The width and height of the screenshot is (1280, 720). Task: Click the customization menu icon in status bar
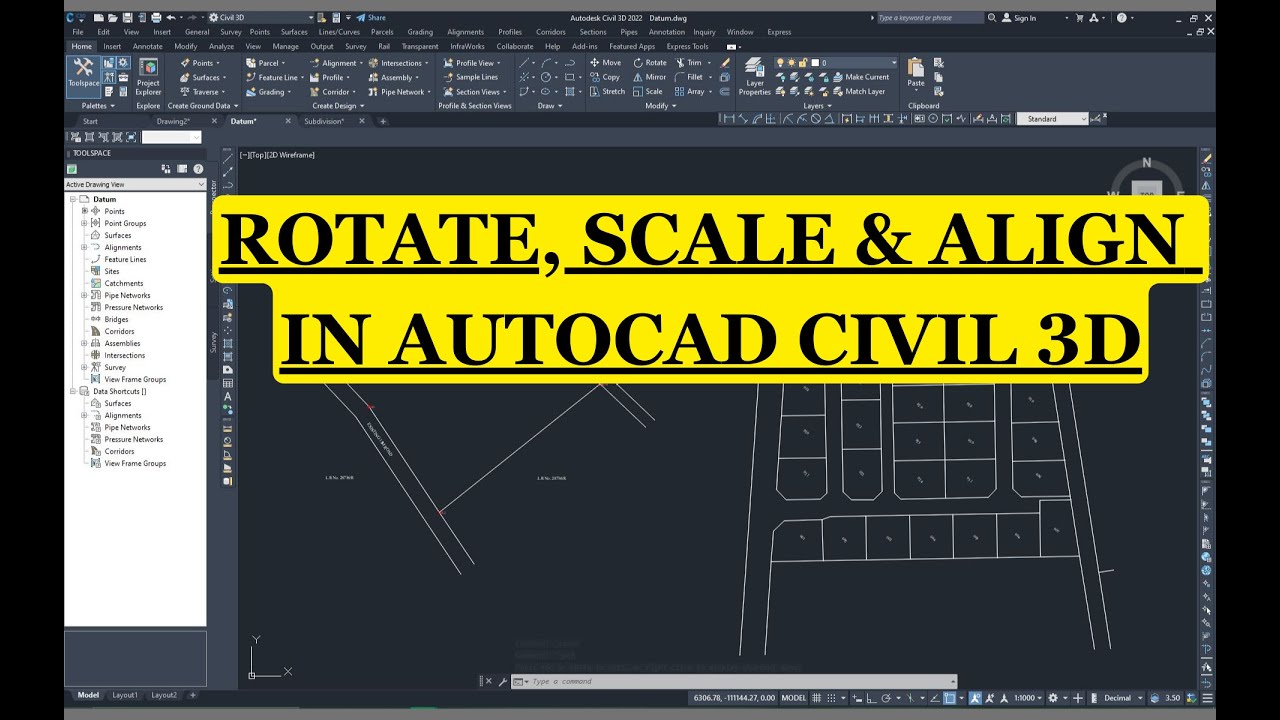pyautogui.click(x=1205, y=697)
